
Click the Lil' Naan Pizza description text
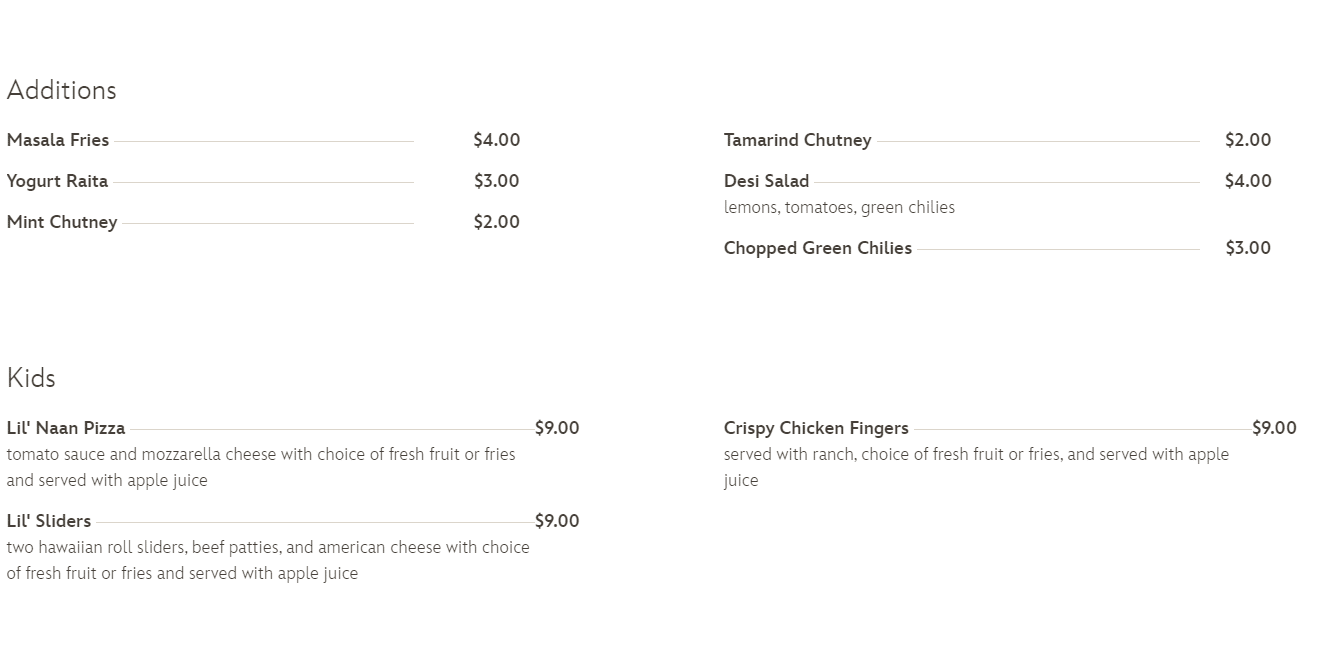click(x=261, y=467)
